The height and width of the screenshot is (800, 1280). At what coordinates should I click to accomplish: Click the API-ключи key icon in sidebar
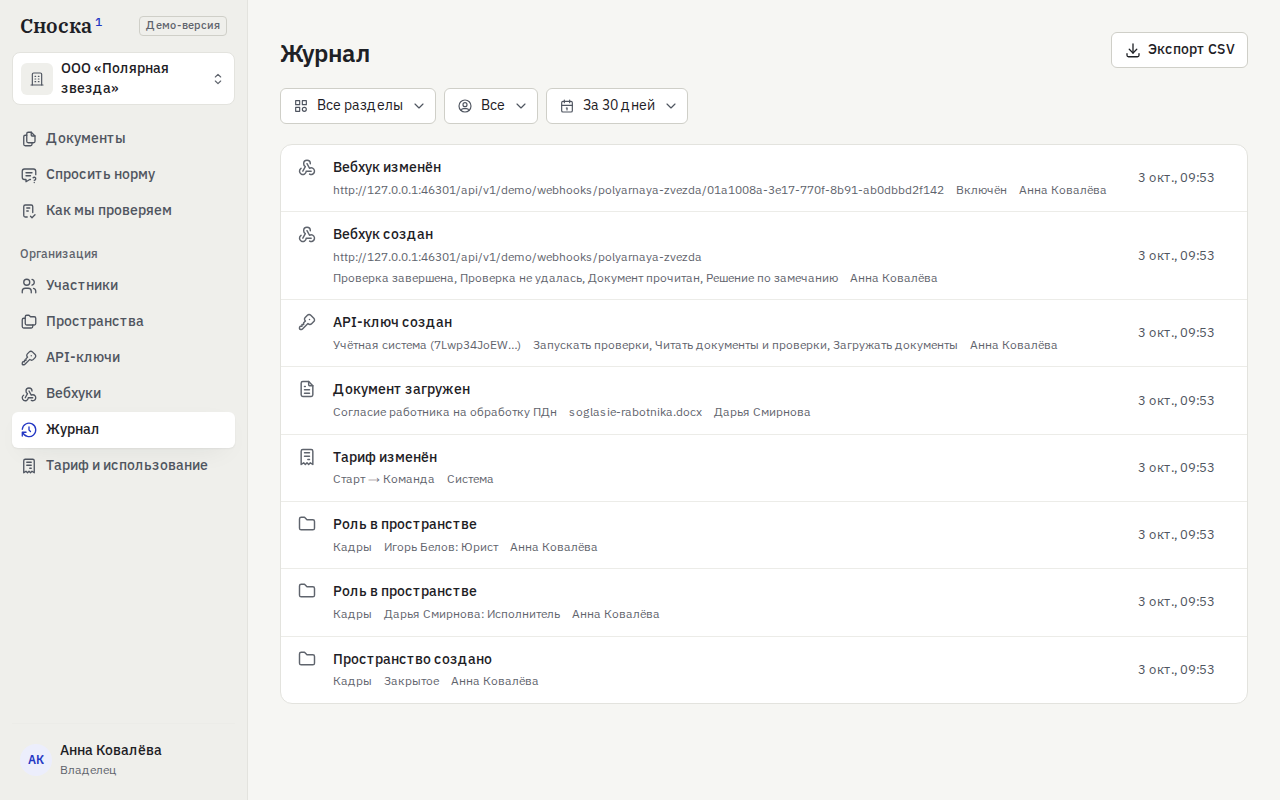29,358
